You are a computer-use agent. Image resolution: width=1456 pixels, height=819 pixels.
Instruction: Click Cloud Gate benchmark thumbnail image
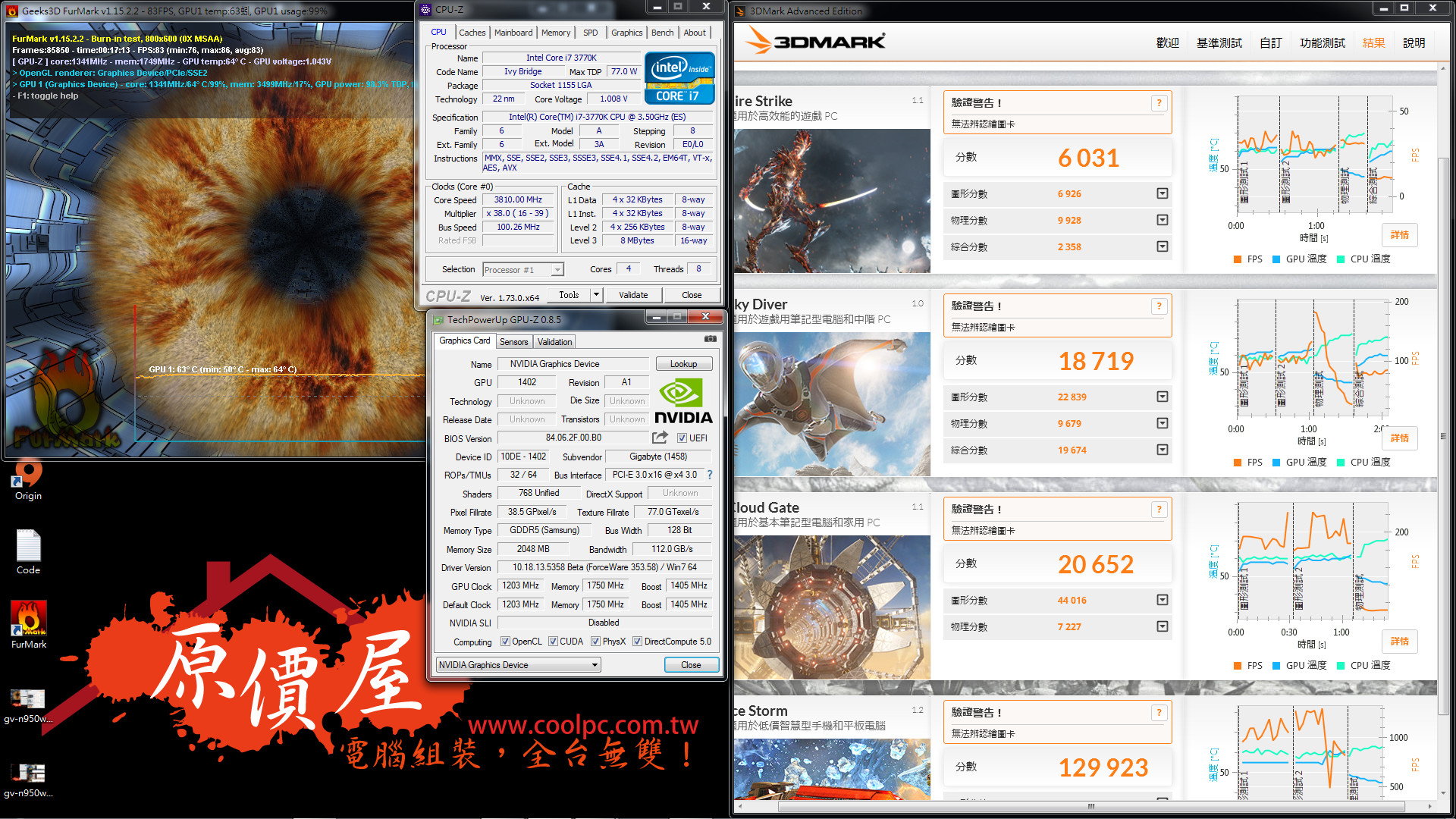[x=832, y=607]
